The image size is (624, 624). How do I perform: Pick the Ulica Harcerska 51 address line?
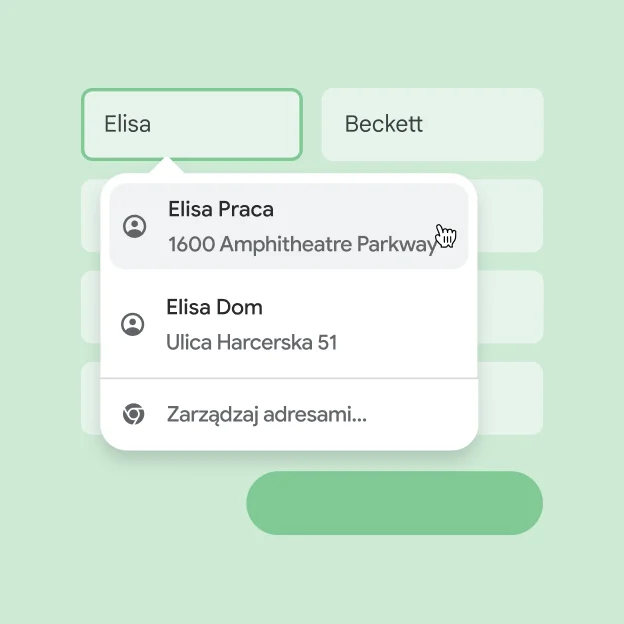[x=251, y=343]
